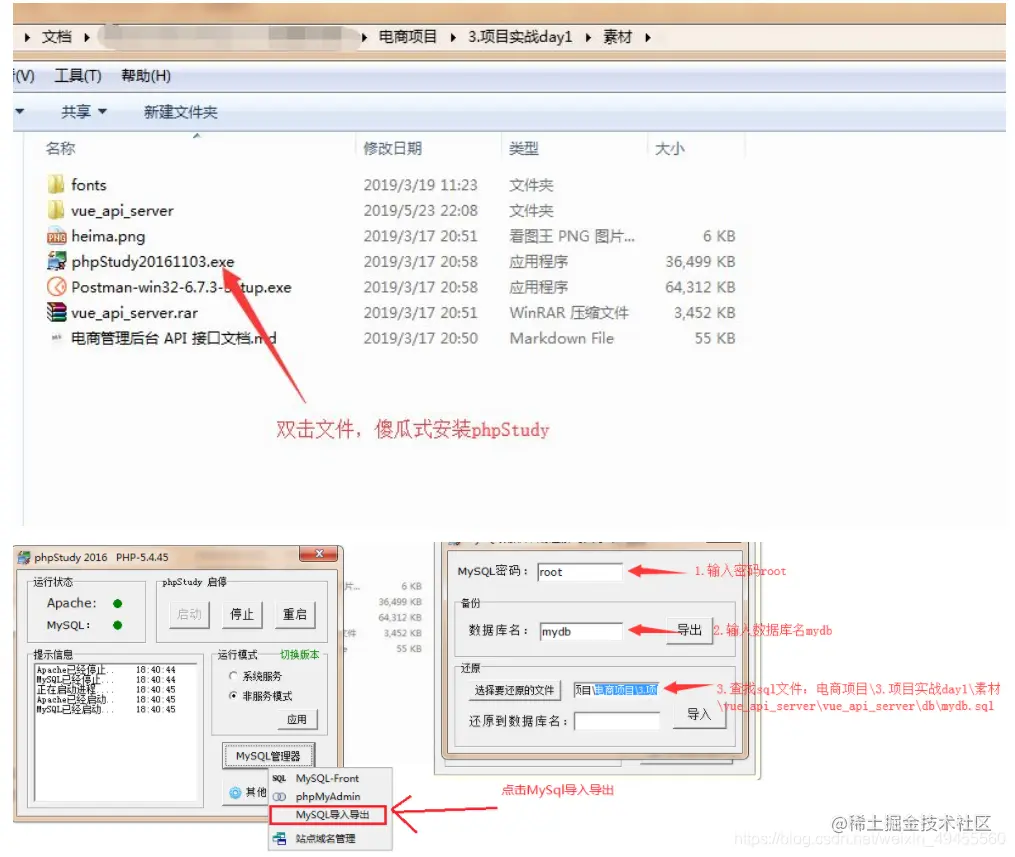Click the 其他 gear icon
The height and width of the screenshot is (857, 1015).
[235, 792]
